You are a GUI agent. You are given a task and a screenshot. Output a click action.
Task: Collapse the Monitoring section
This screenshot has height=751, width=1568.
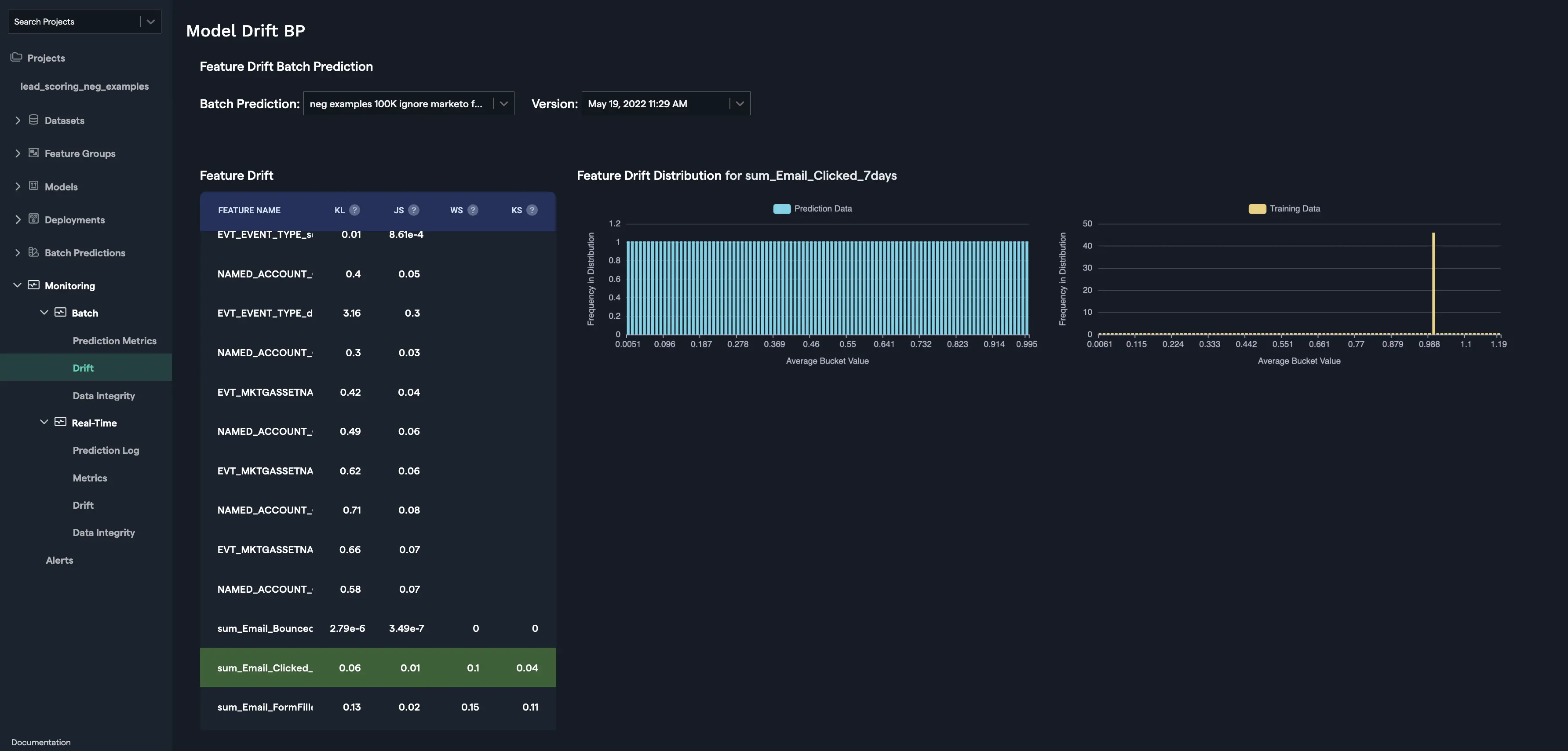16,285
